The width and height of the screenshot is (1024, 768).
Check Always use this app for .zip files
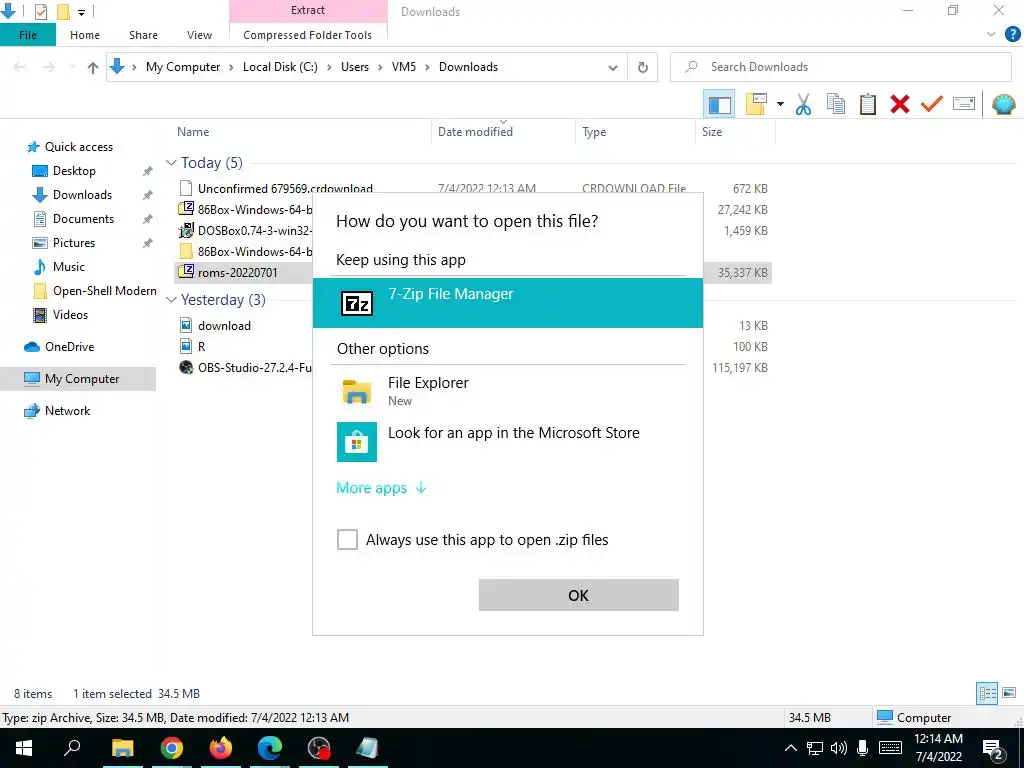click(x=347, y=539)
